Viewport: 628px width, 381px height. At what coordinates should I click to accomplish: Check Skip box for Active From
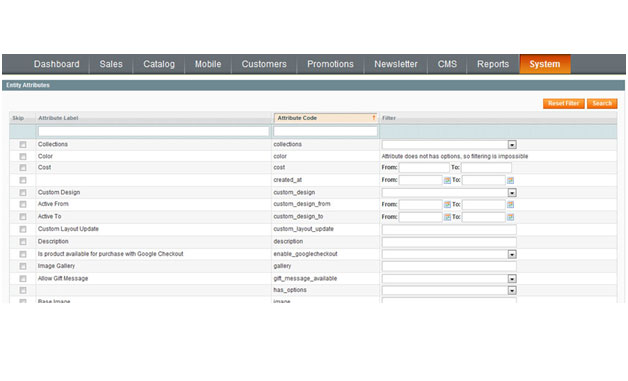(23, 204)
